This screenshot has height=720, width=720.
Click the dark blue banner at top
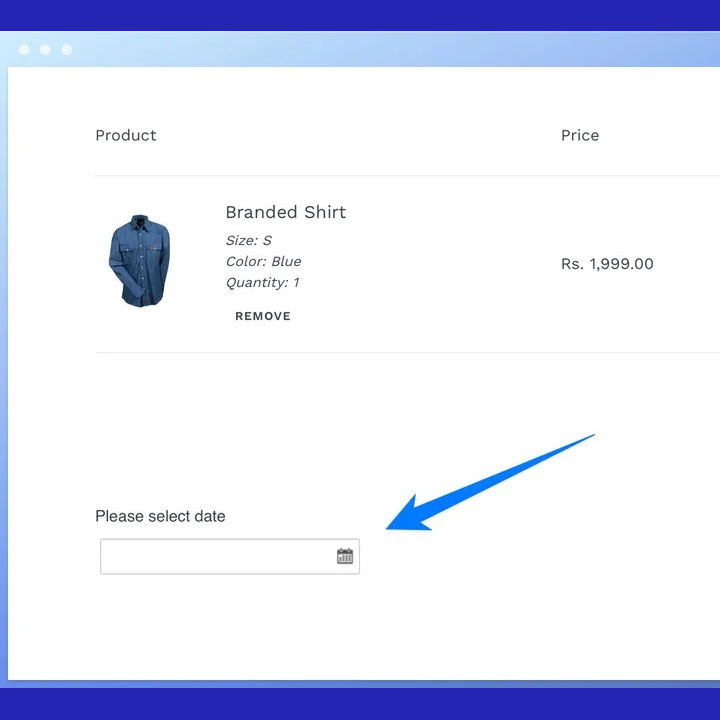360,14
